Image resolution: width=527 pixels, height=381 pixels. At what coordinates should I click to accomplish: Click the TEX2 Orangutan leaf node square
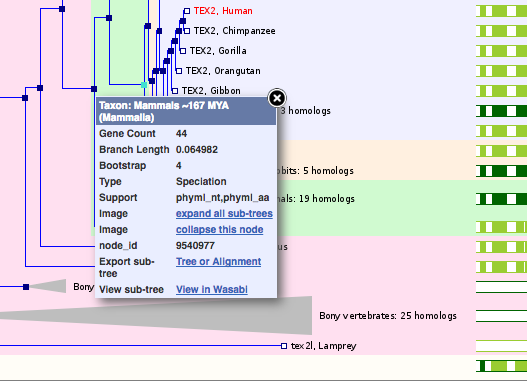click(179, 71)
